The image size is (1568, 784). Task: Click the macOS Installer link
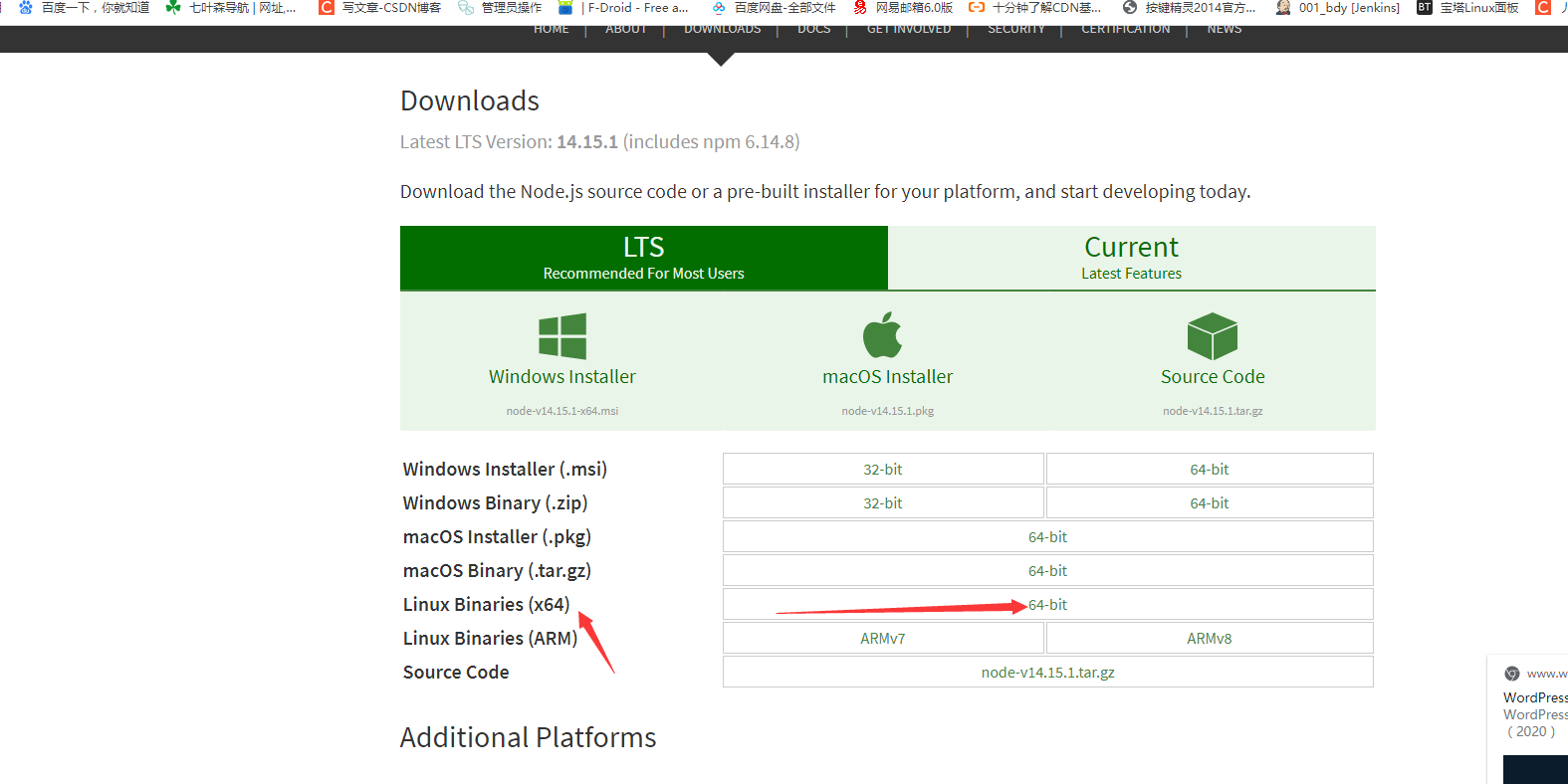(888, 377)
